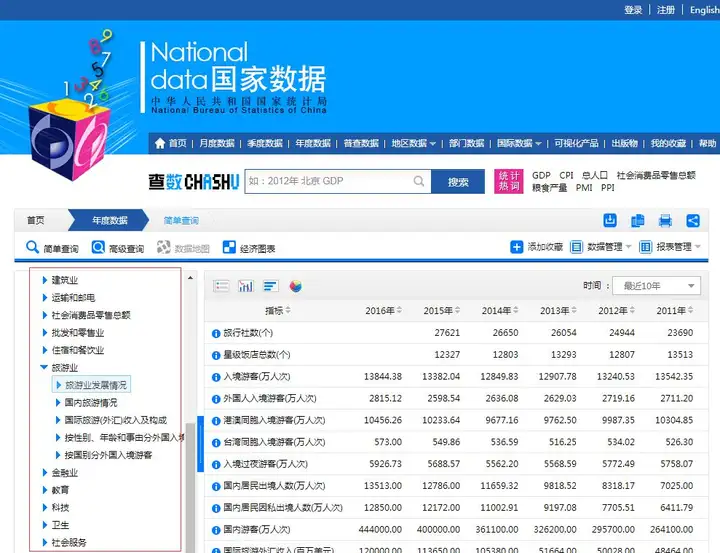Collapse the 旅游业 tree node
720x553 pixels.
(44, 367)
